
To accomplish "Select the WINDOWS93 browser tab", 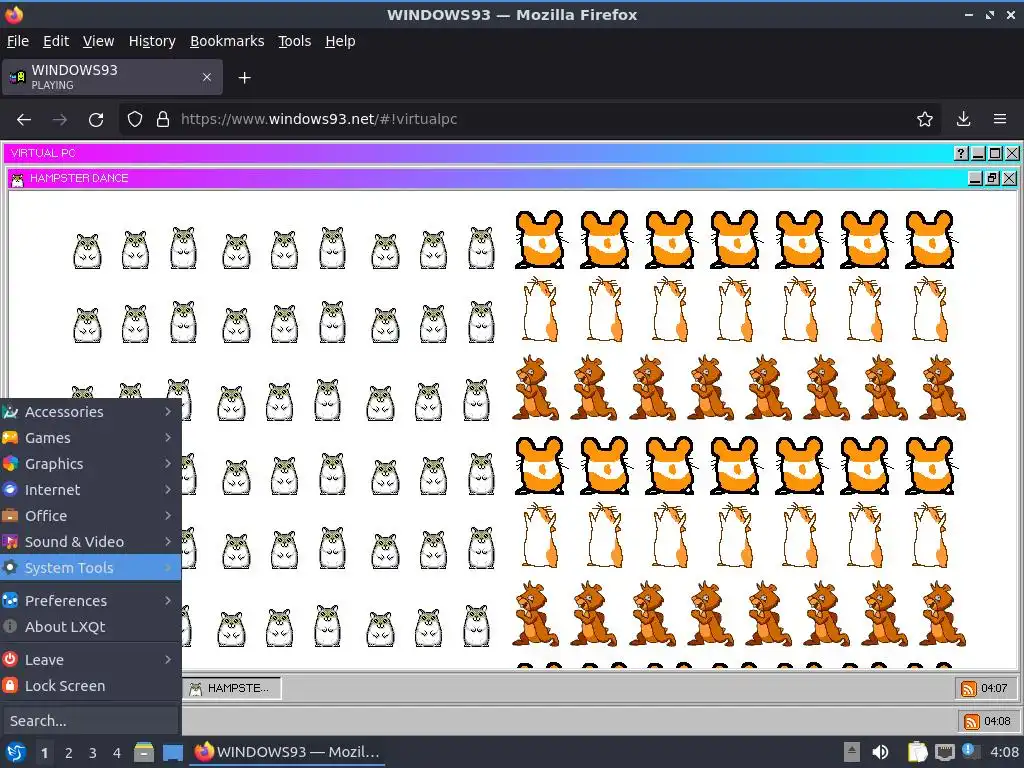I will coord(112,77).
